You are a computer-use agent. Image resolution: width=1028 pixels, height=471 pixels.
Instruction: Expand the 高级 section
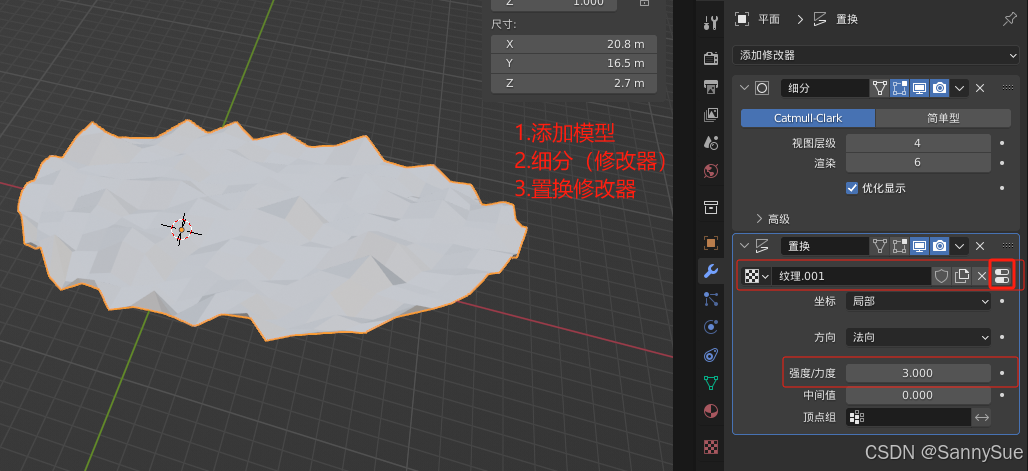click(774, 219)
